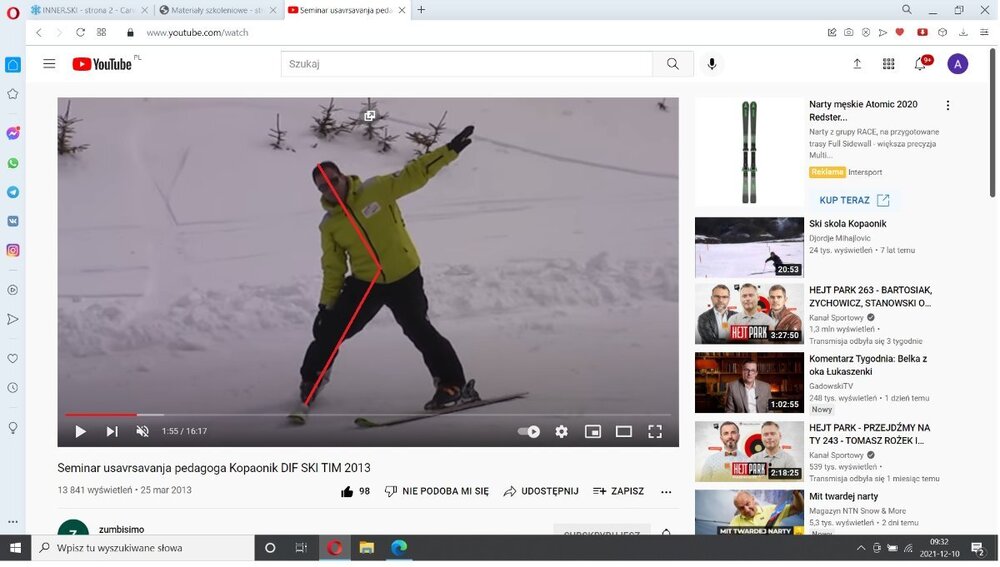Open Messenger in Opera sidebar
Screen dimensions: 1000x567
(13, 133)
